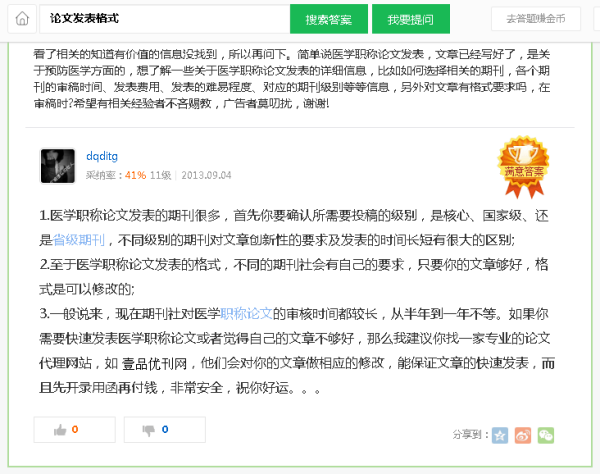Image resolution: width=600 pixels, height=474 pixels.
Task: Open dqditg's avatar picture
Action: click(58, 166)
